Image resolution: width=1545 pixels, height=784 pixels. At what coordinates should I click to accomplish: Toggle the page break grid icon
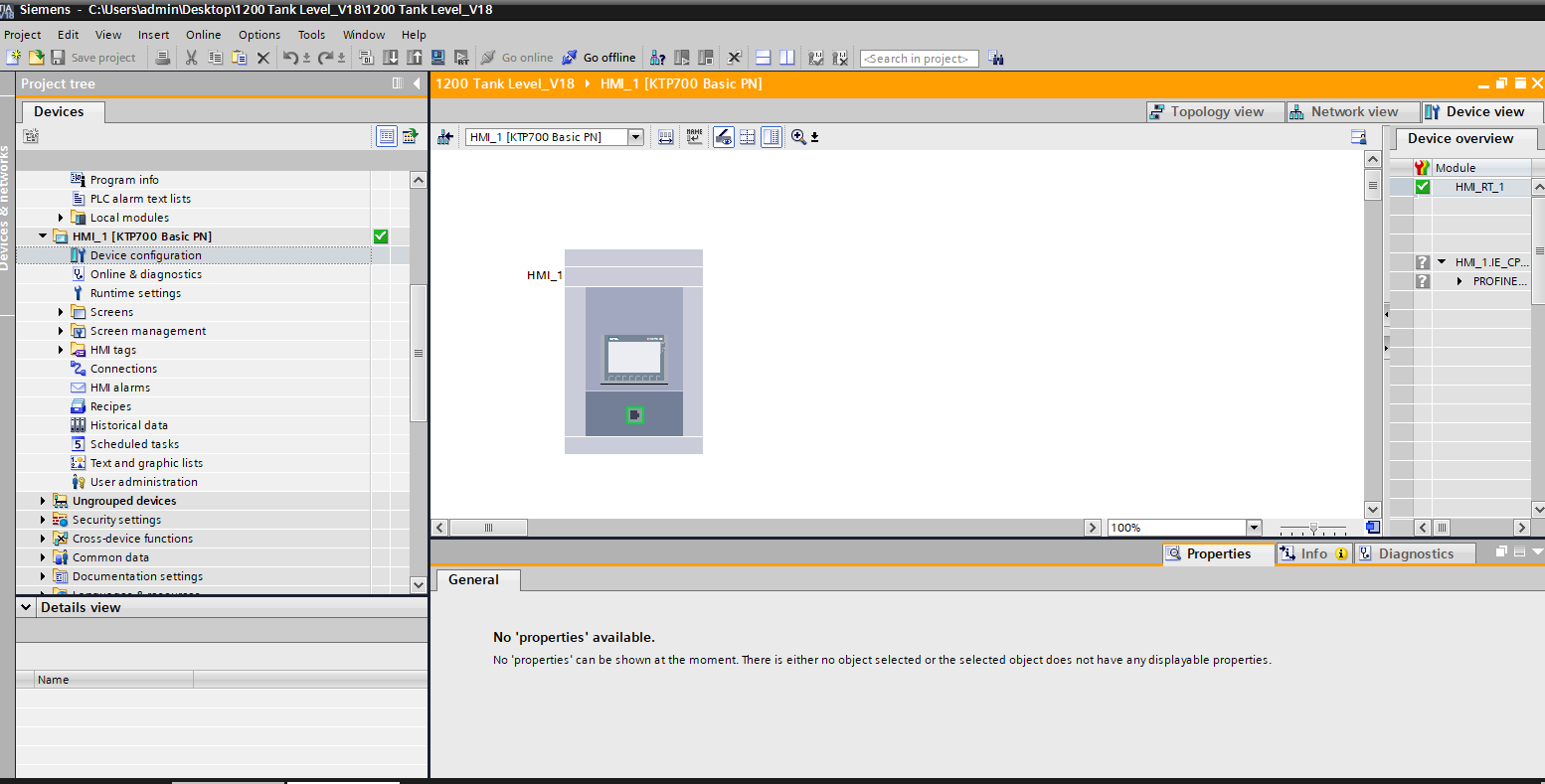[748, 137]
